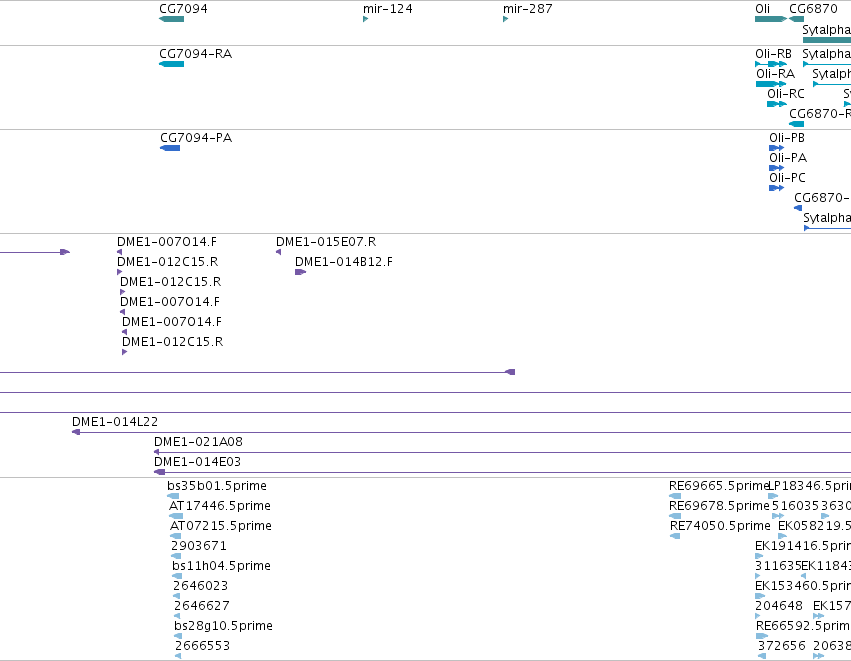Click the mir-124 gene label
Screen dimensions: 851x661
coord(388,9)
